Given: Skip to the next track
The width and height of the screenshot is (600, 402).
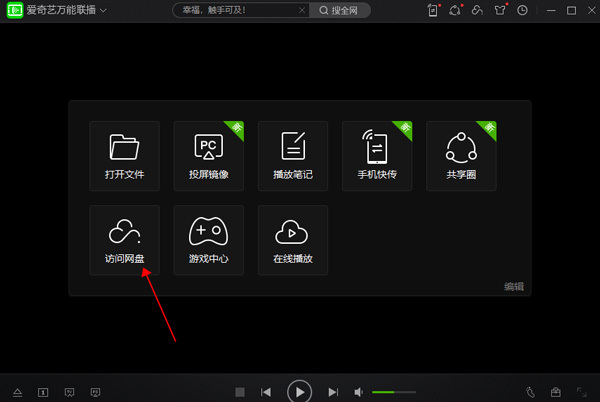Looking at the screenshot, I should tap(333, 392).
